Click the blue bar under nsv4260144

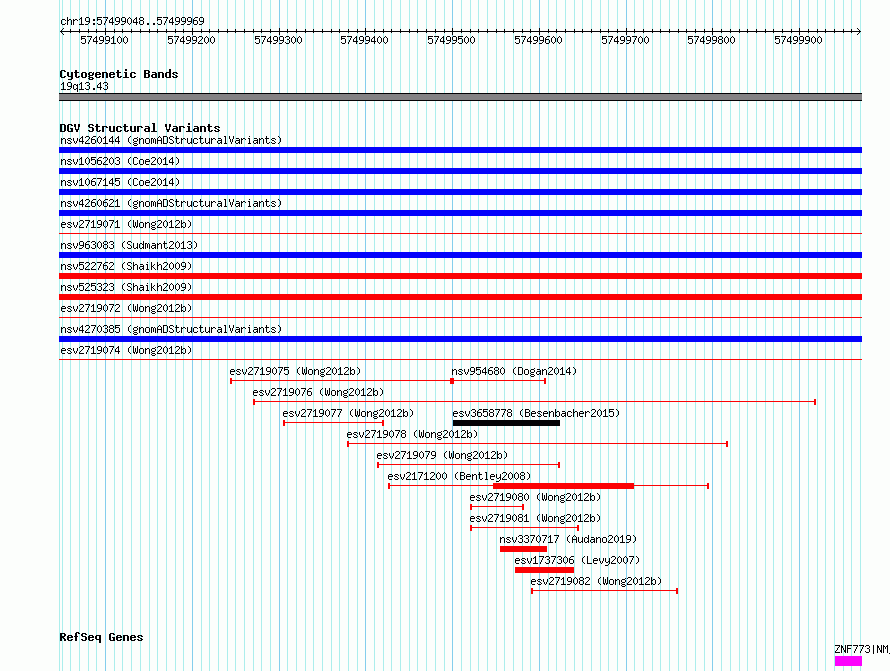(x=460, y=150)
